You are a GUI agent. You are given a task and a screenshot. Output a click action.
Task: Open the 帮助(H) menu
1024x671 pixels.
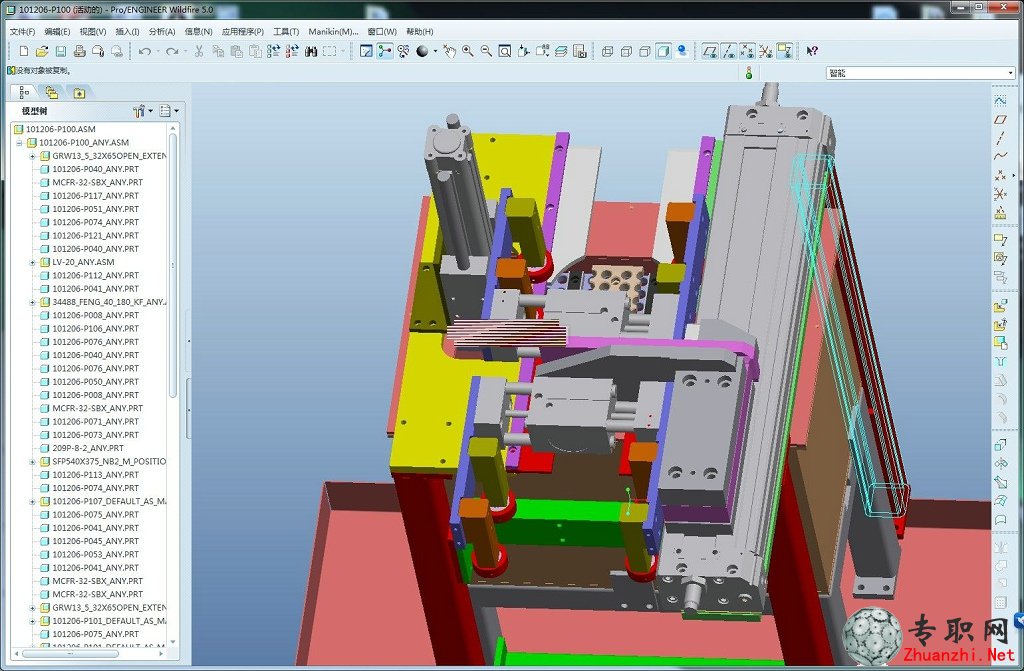tap(420, 31)
